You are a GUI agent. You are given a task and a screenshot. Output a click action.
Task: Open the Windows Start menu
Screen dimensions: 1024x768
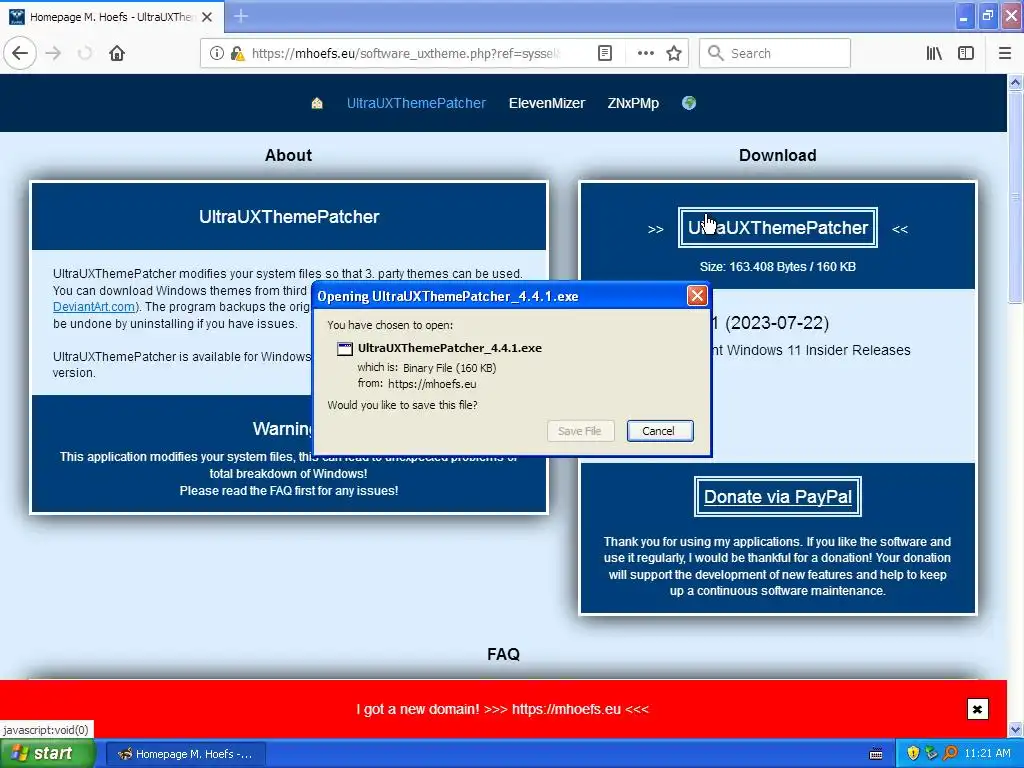coord(46,754)
